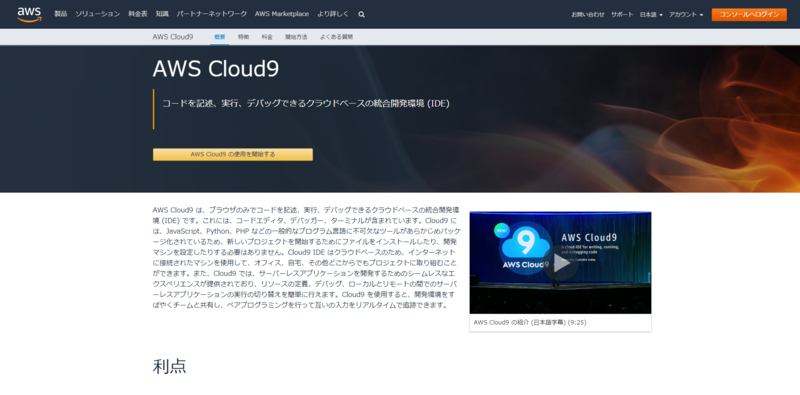Select the よくある質問 tab

point(336,37)
